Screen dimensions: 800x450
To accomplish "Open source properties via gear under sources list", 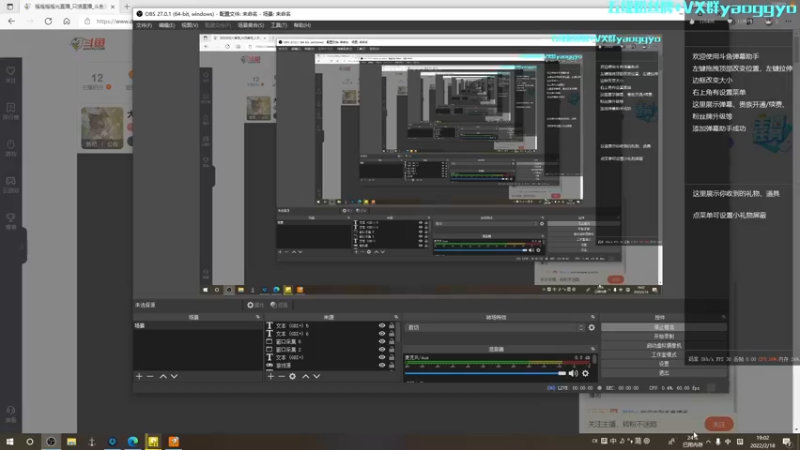I will click(x=292, y=377).
